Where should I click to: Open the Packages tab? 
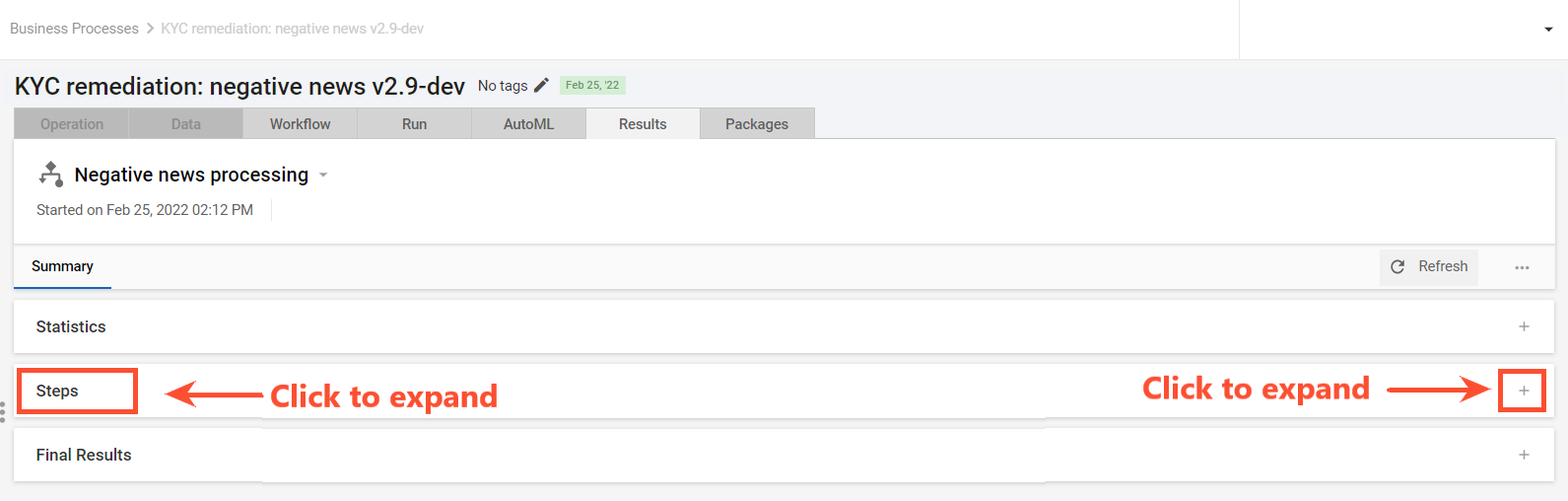757,123
